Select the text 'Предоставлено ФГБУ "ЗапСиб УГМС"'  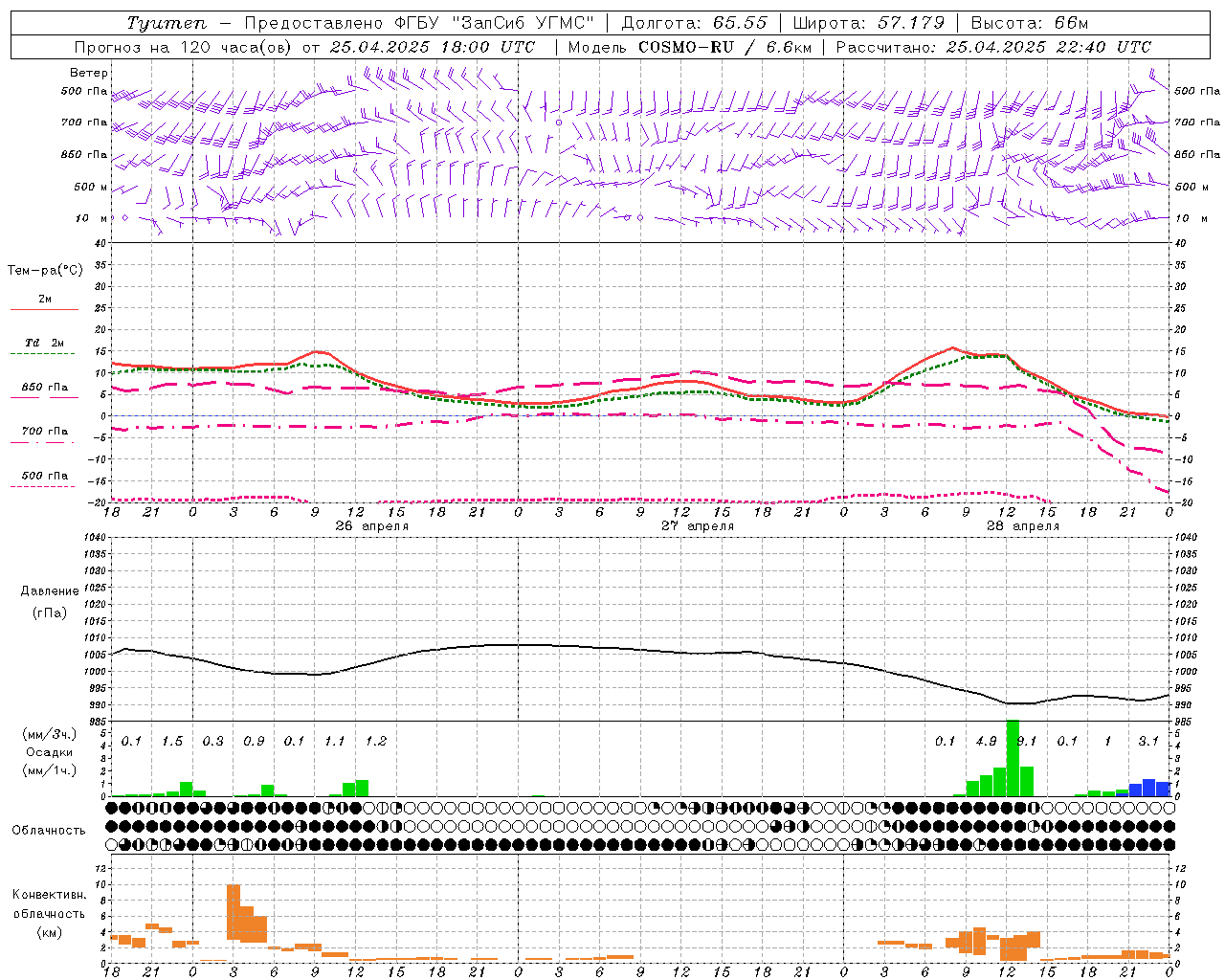(419, 23)
